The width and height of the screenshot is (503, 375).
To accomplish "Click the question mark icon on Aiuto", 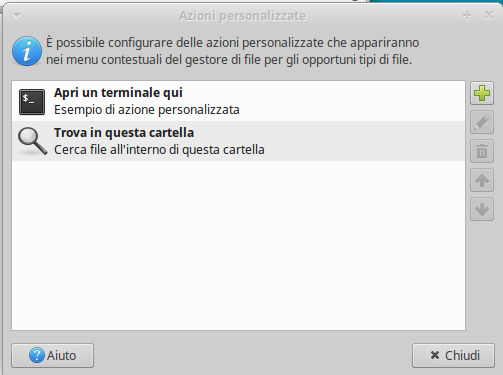I will click(x=36, y=355).
